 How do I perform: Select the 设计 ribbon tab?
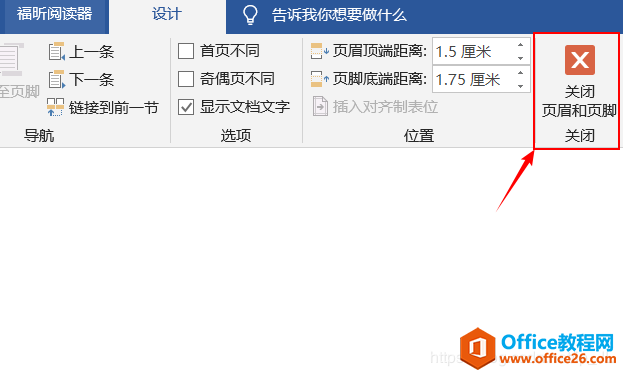pos(167,14)
